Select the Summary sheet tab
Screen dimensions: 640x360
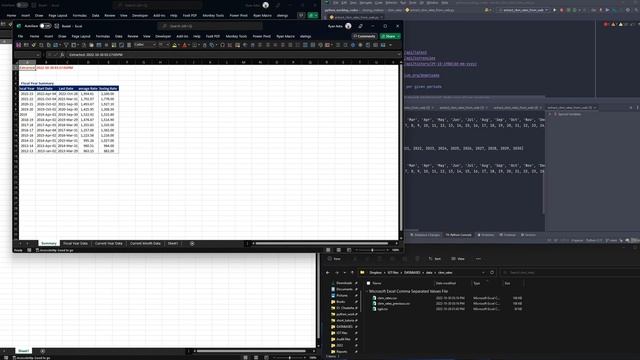click(49, 243)
